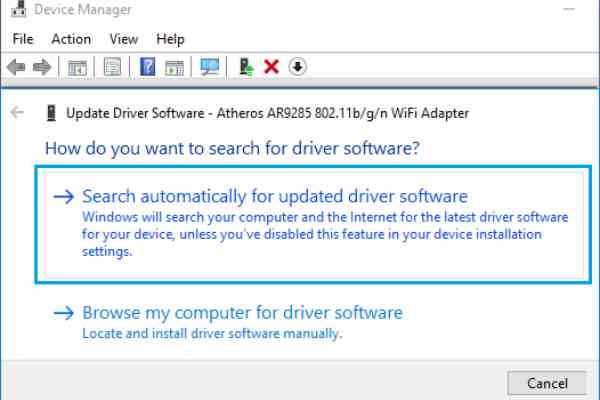Click the Cancel button

[x=547, y=383]
